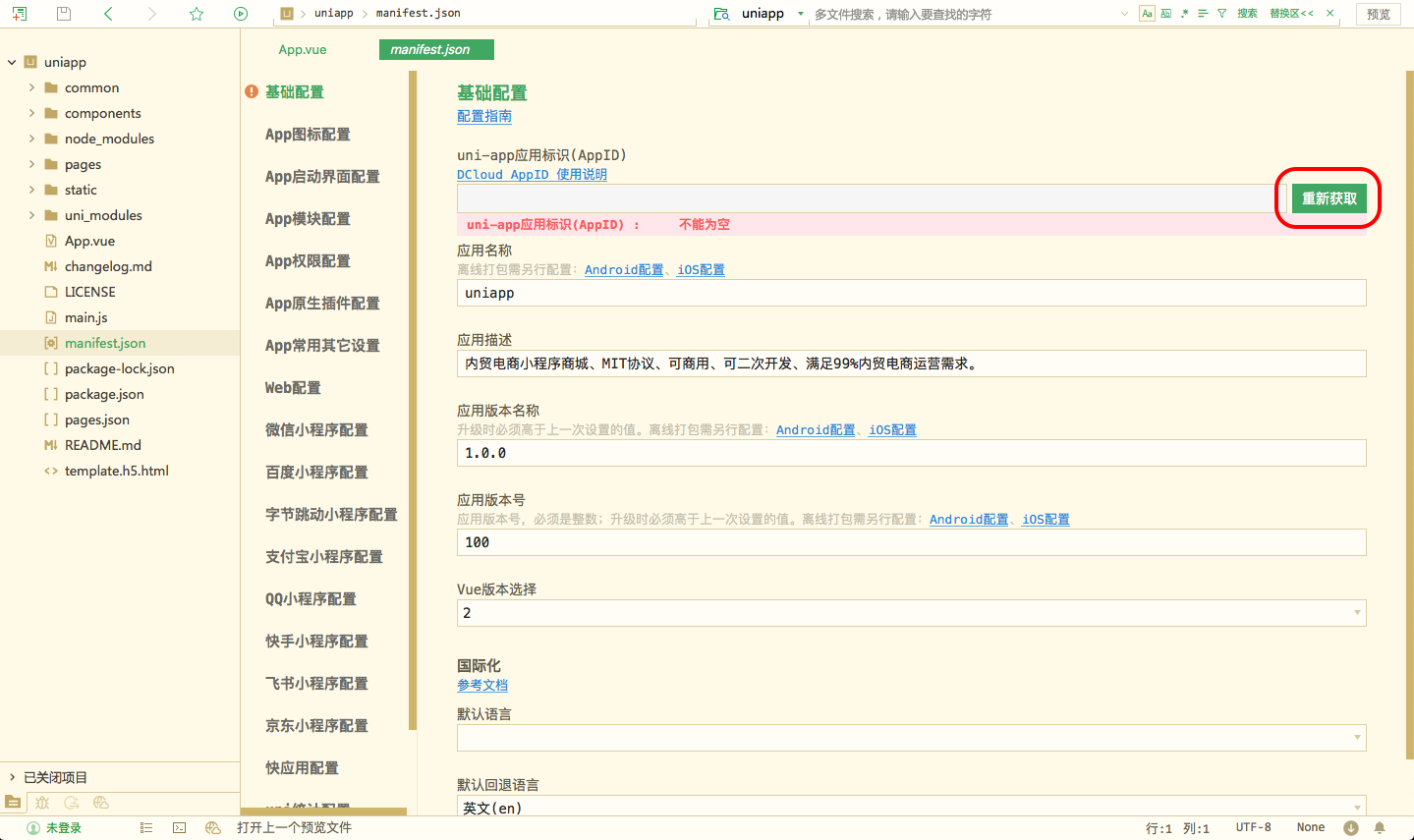Open the search scope dropdown arrow next to uniapp
The image size is (1414, 840).
[801, 14]
